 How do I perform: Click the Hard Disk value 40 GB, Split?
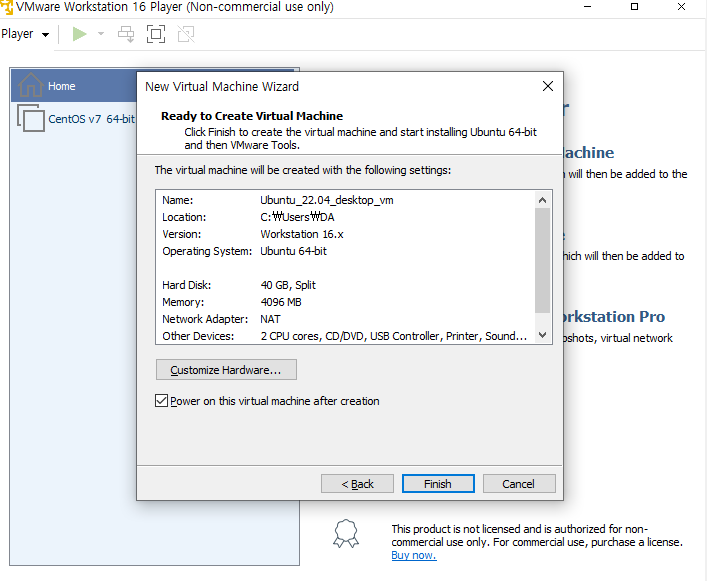288,285
